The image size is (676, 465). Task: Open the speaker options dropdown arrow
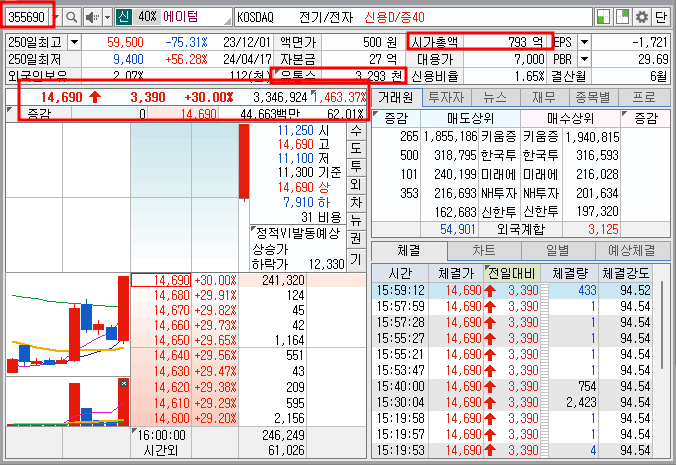coord(107,17)
